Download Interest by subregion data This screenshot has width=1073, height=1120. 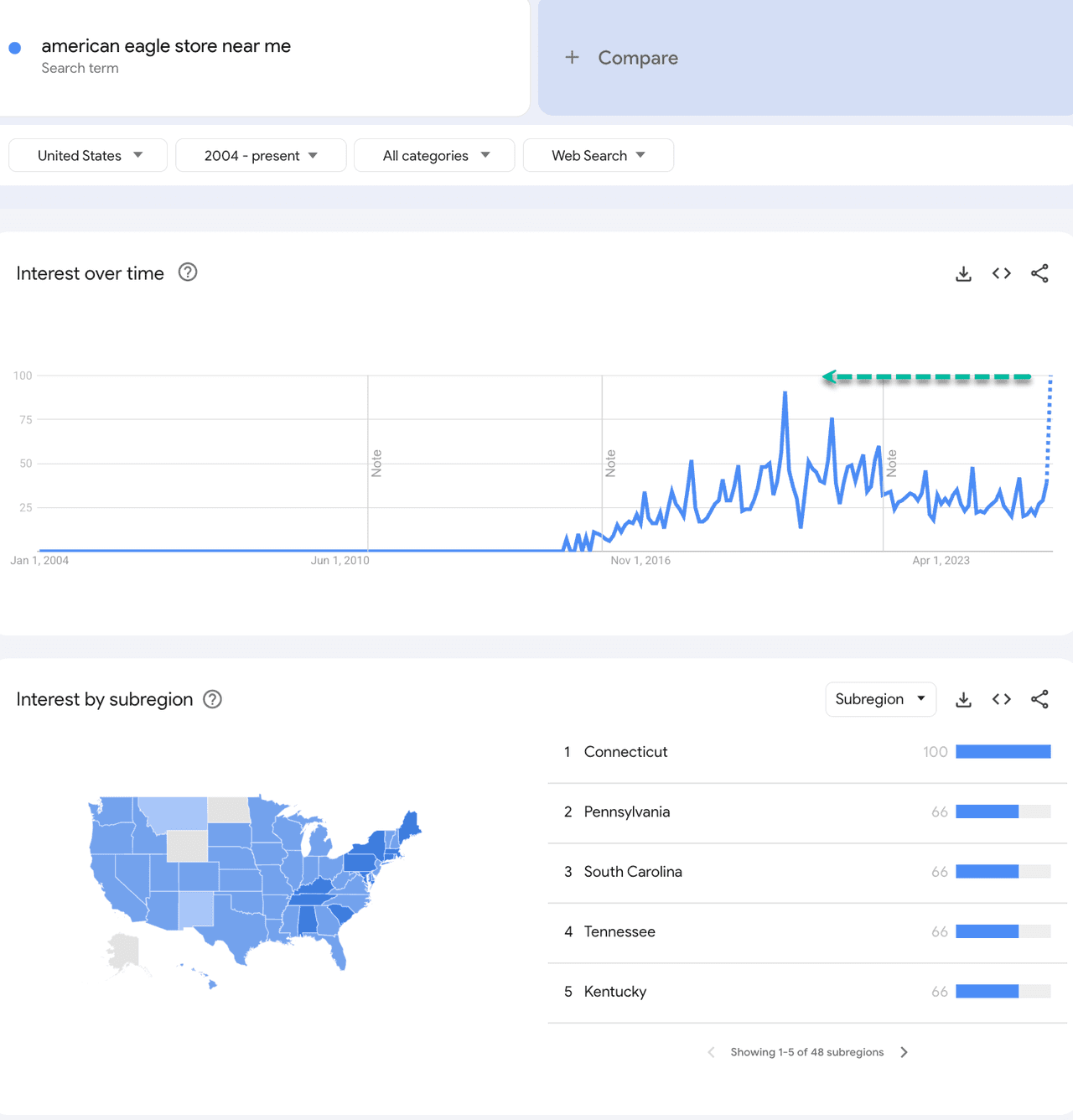[963, 700]
